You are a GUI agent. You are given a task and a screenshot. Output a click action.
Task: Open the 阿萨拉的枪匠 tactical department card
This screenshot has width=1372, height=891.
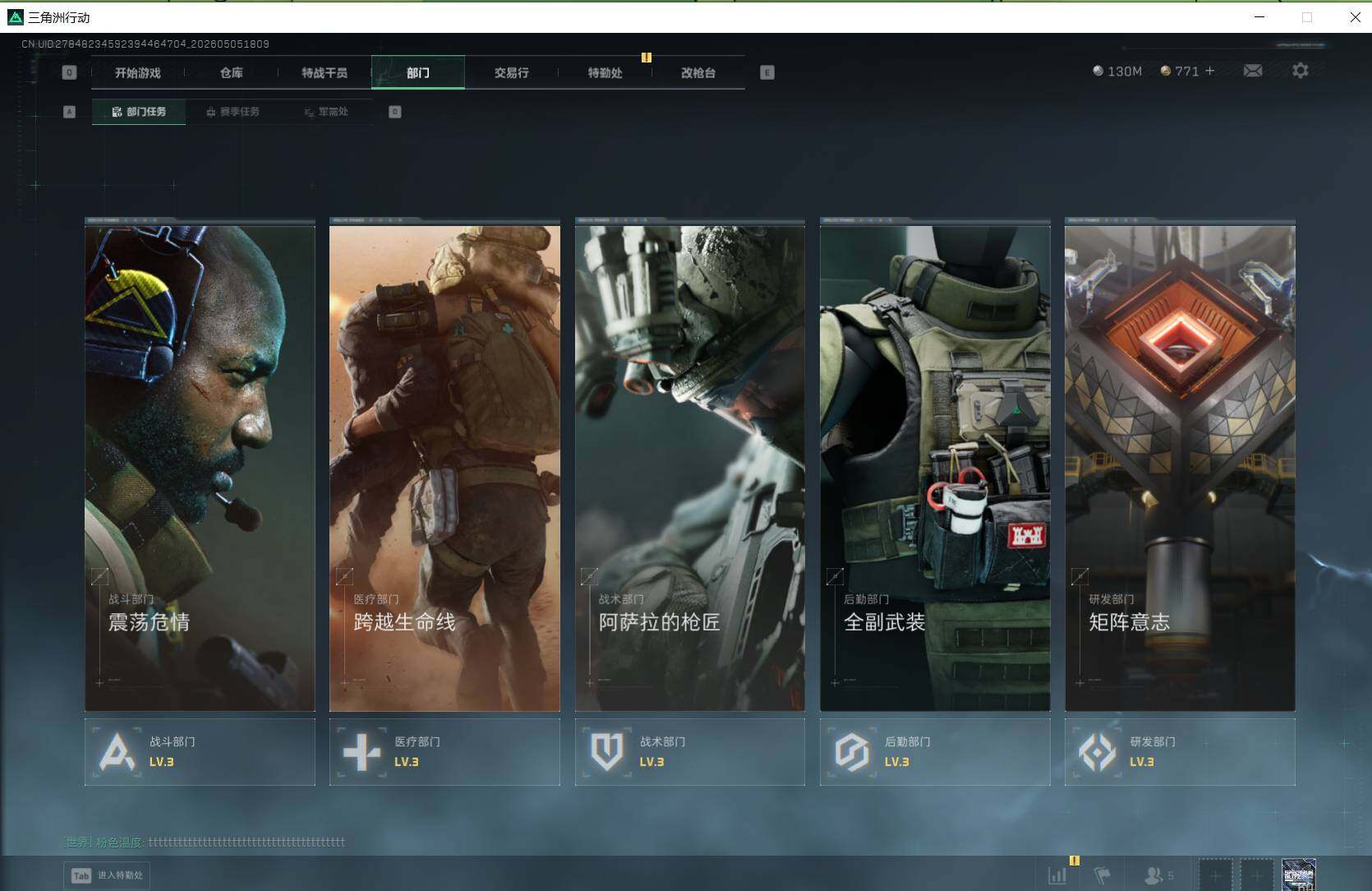coord(690,467)
